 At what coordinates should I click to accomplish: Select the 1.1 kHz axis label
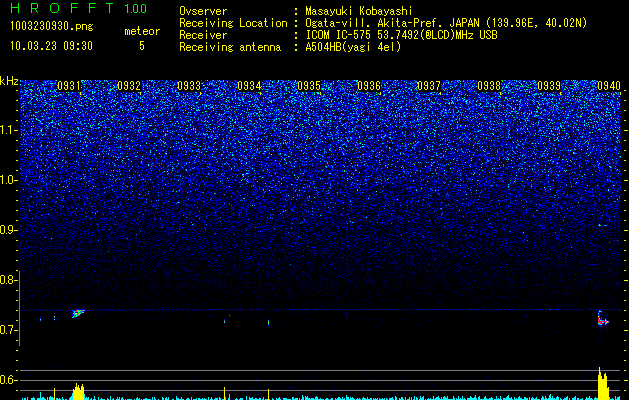9,130
